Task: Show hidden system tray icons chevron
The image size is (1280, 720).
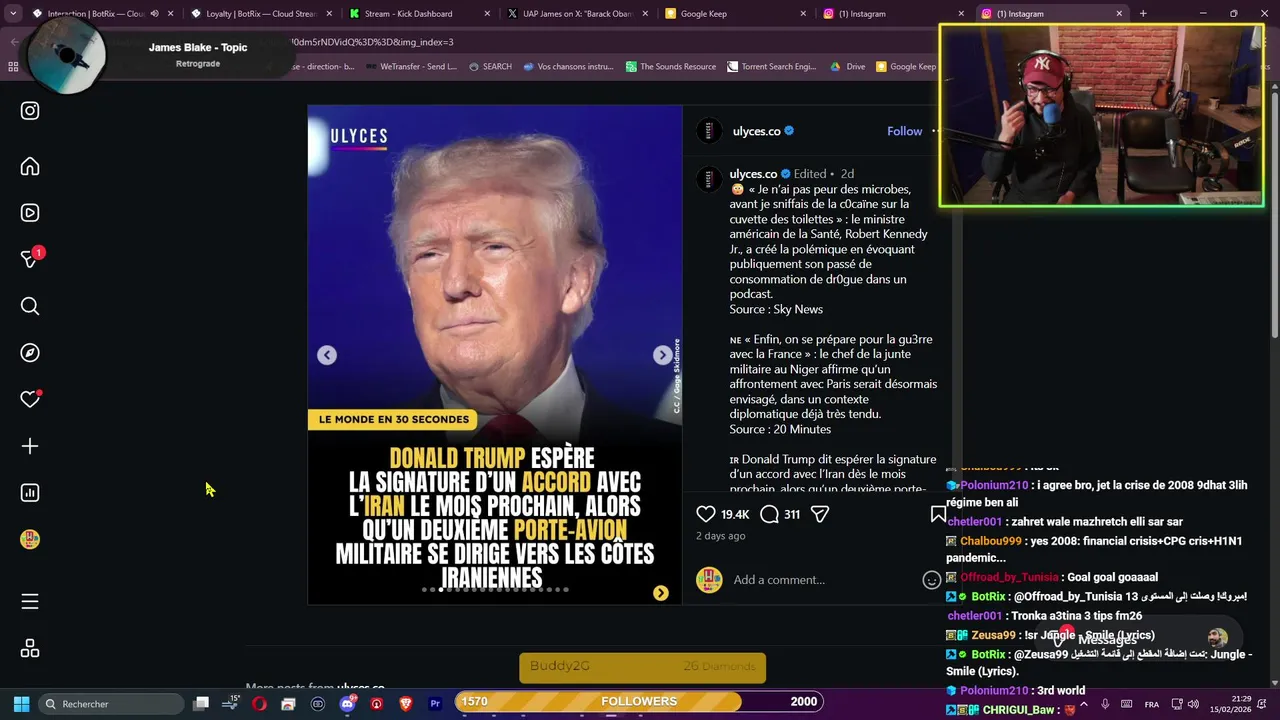Action: click(x=1083, y=704)
